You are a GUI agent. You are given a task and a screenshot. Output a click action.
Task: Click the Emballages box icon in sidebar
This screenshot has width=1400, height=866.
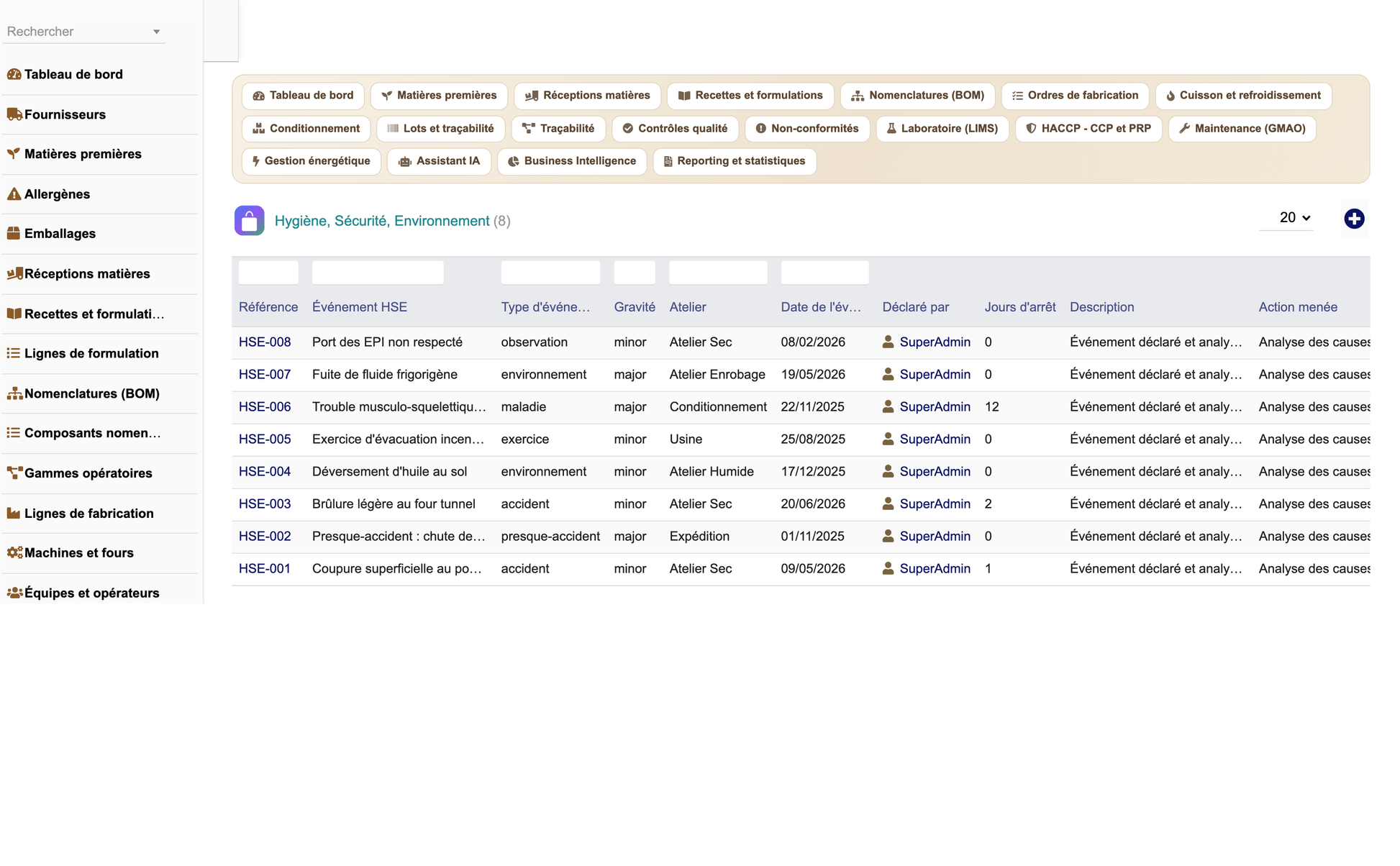click(x=14, y=234)
